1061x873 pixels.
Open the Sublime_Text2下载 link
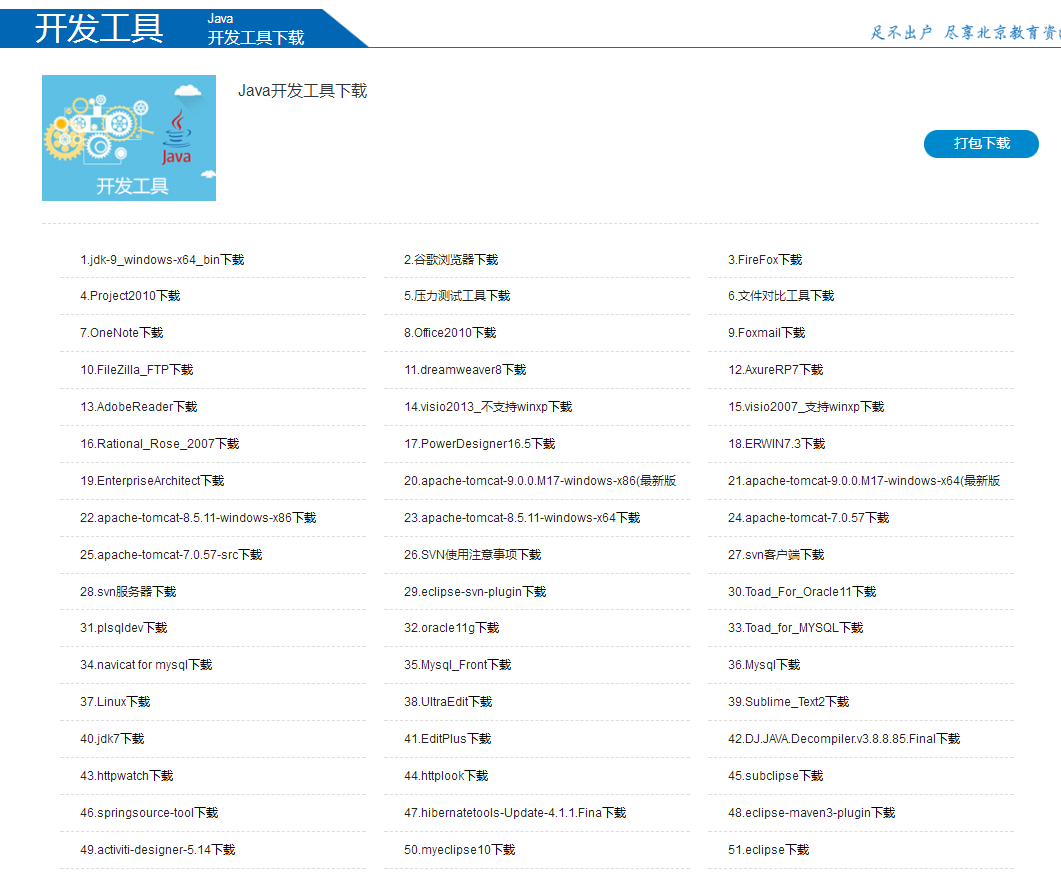788,702
